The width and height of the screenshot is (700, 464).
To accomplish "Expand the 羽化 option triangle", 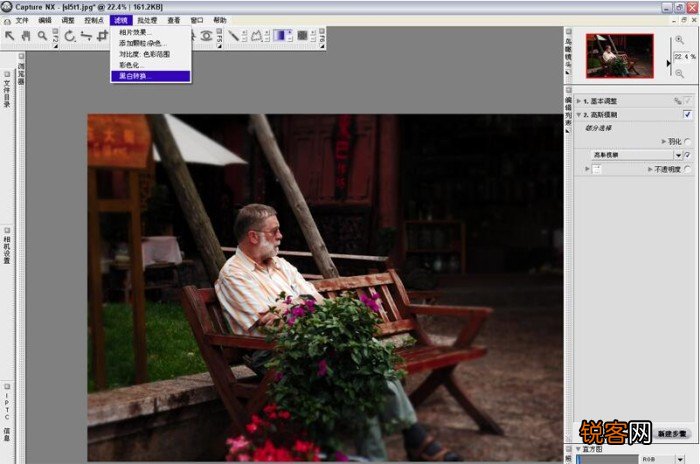I will [663, 142].
